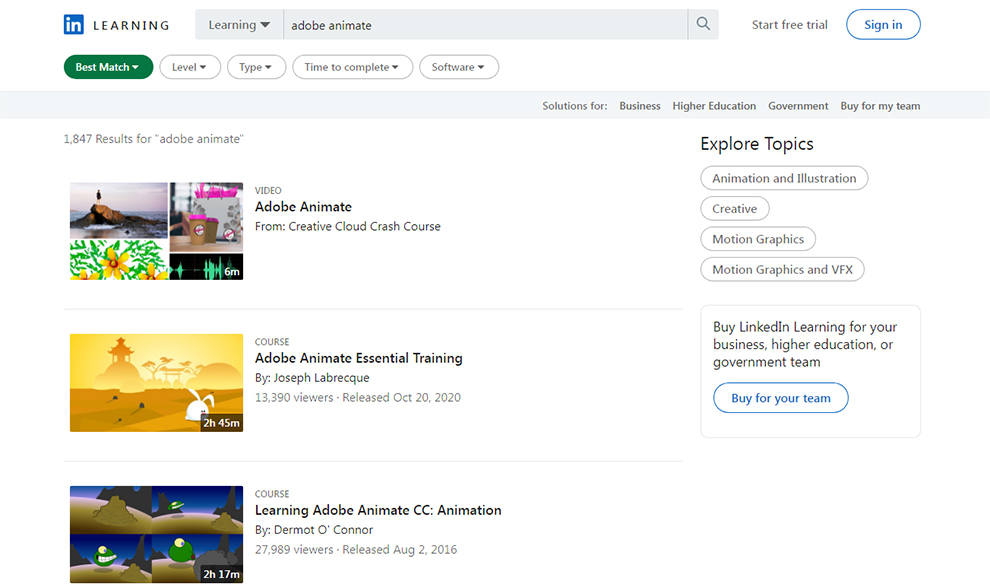Click 'By: Joseph Labrecque' author text
This screenshot has height=584, width=990.
click(x=312, y=378)
